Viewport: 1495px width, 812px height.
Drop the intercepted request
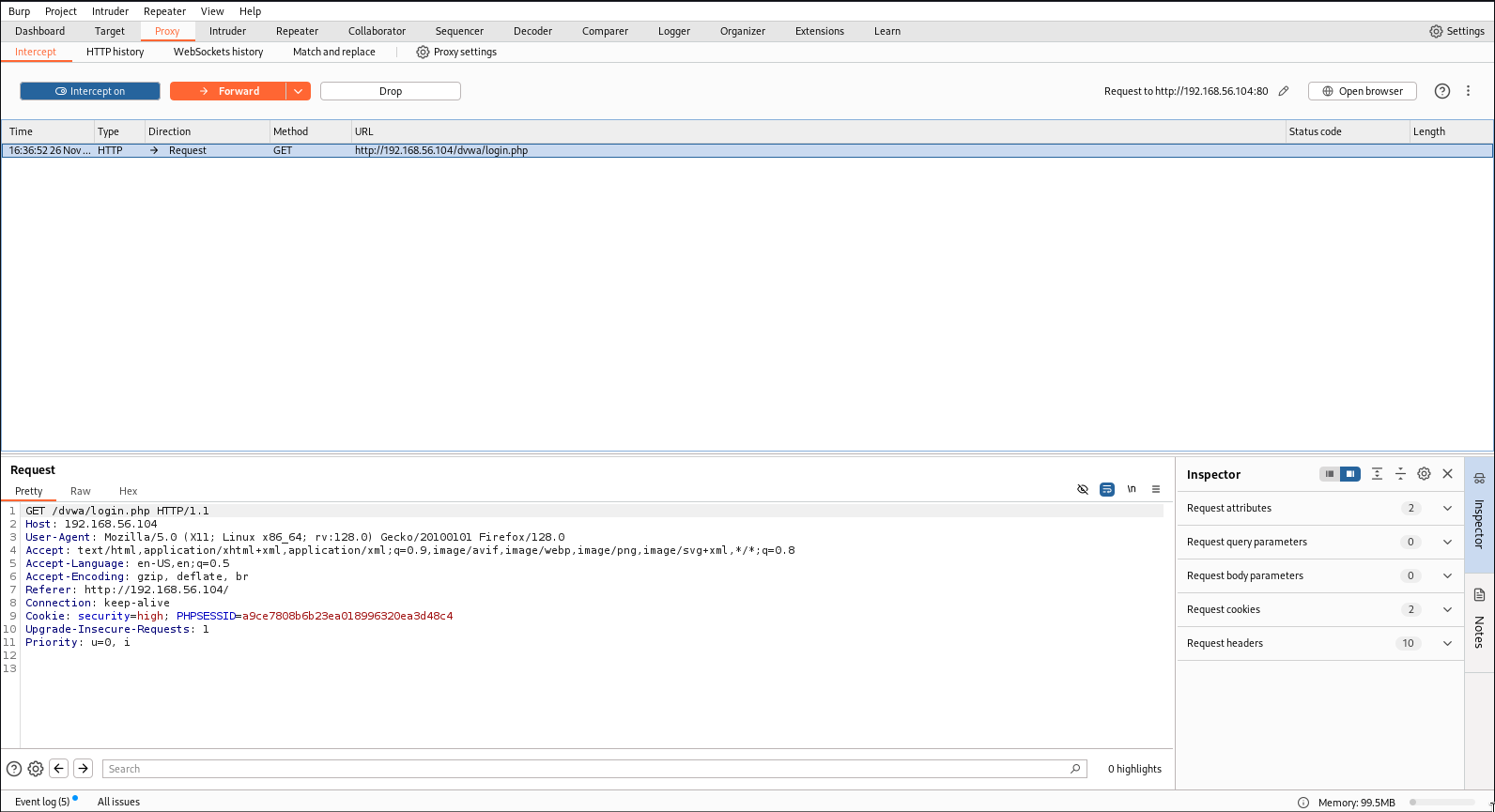(x=391, y=91)
